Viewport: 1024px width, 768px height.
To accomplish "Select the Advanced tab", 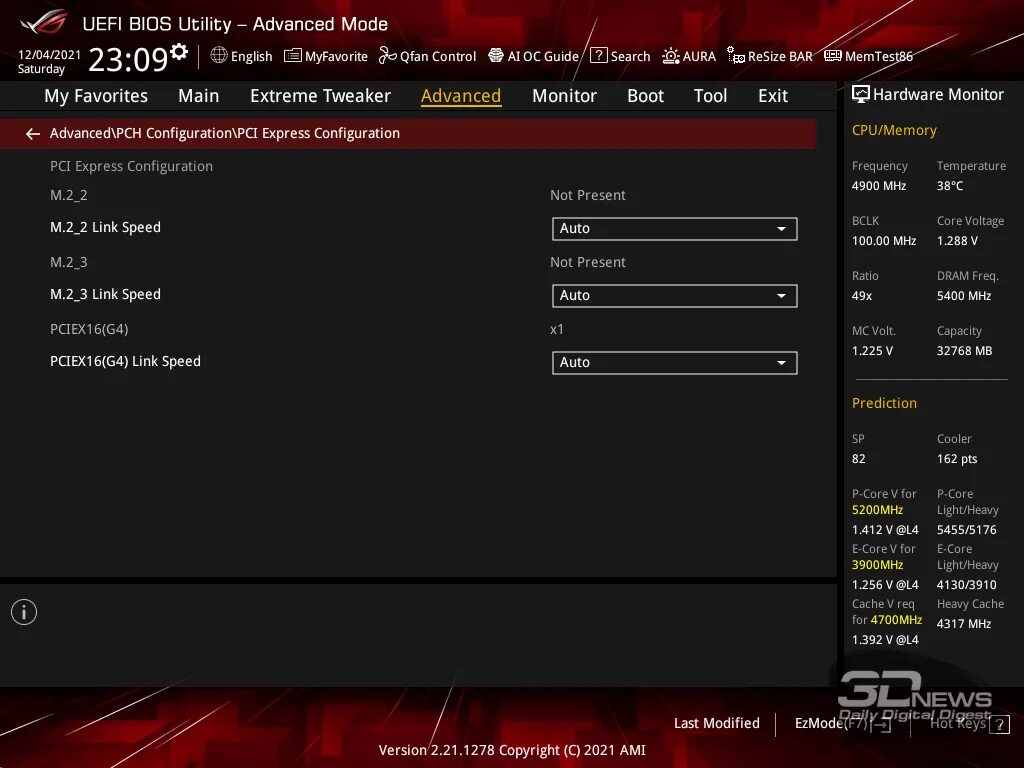I will [461, 96].
